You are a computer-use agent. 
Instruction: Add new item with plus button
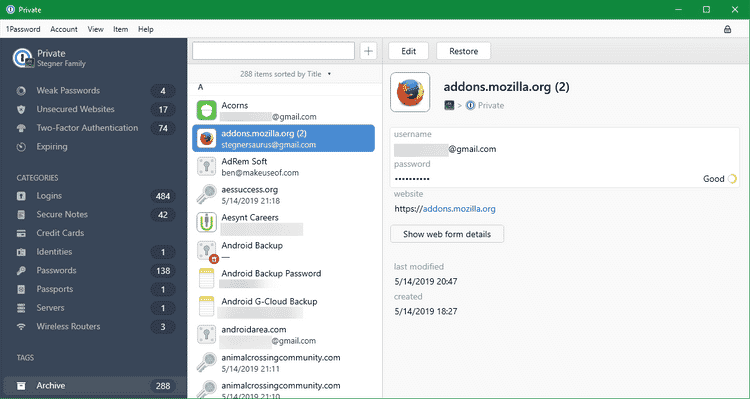coord(368,51)
